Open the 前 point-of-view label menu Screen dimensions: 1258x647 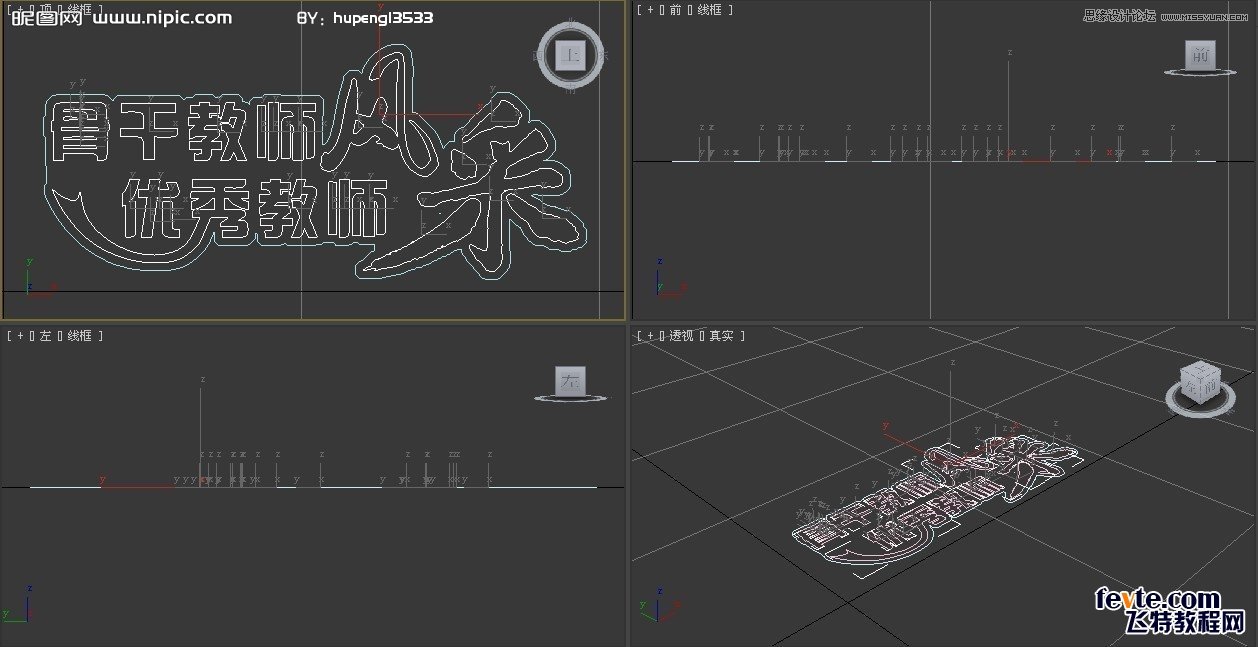[x=676, y=9]
